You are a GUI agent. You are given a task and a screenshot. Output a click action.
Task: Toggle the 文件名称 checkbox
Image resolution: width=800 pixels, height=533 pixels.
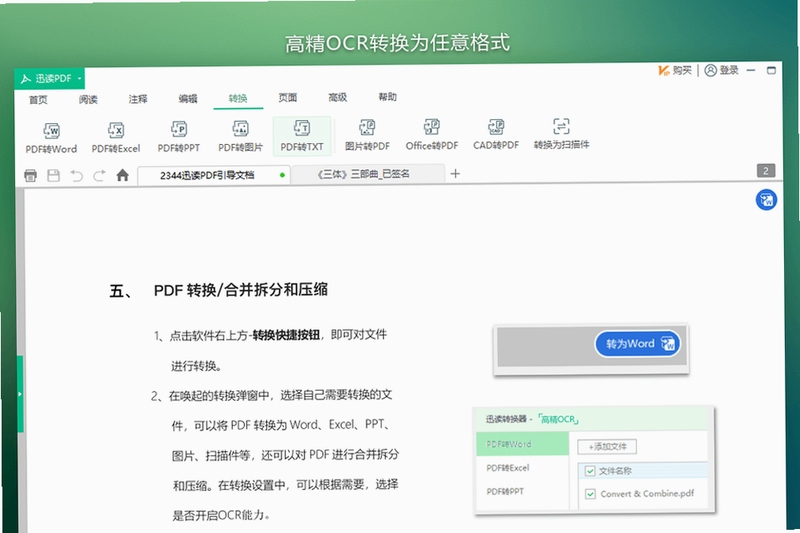click(x=590, y=471)
